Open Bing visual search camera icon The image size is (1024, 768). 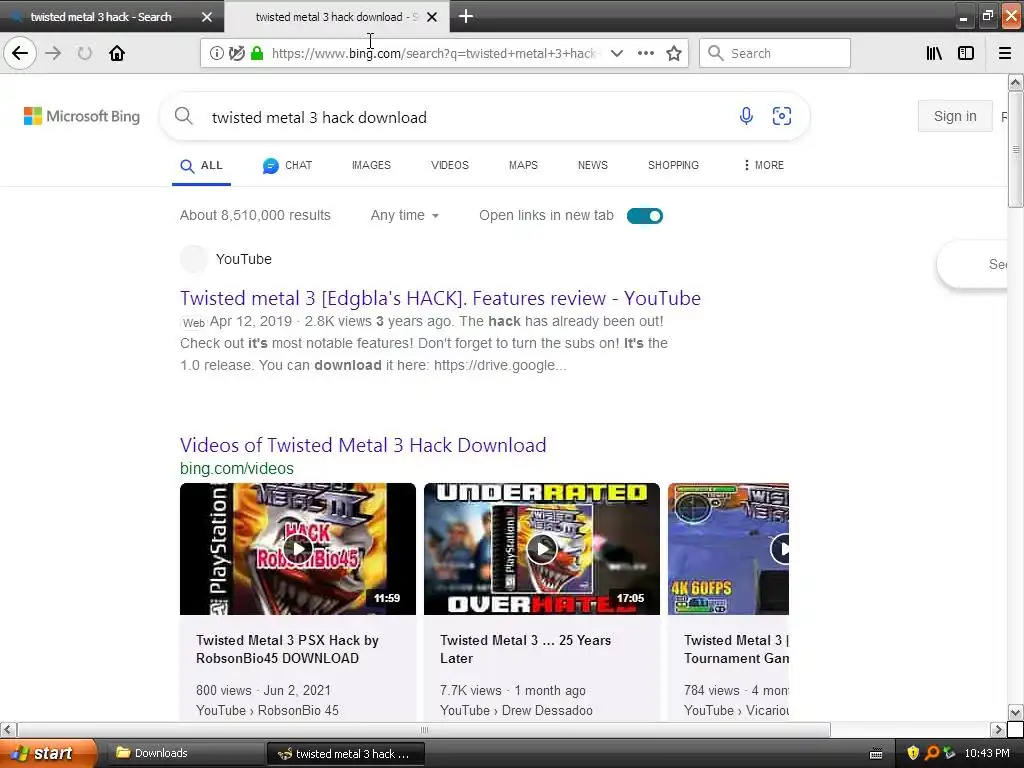coord(782,116)
